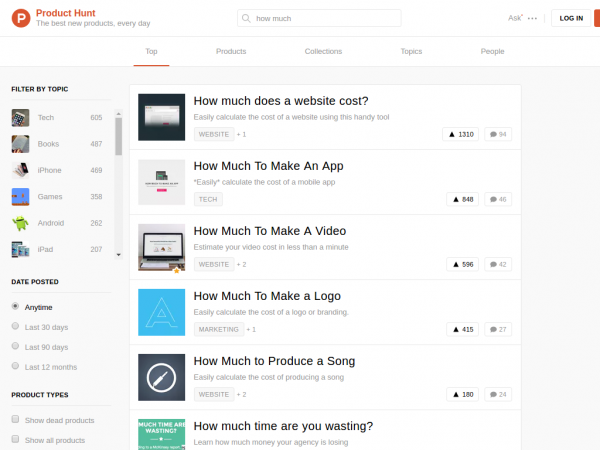Open the three-dots more menu

[x=532, y=19]
